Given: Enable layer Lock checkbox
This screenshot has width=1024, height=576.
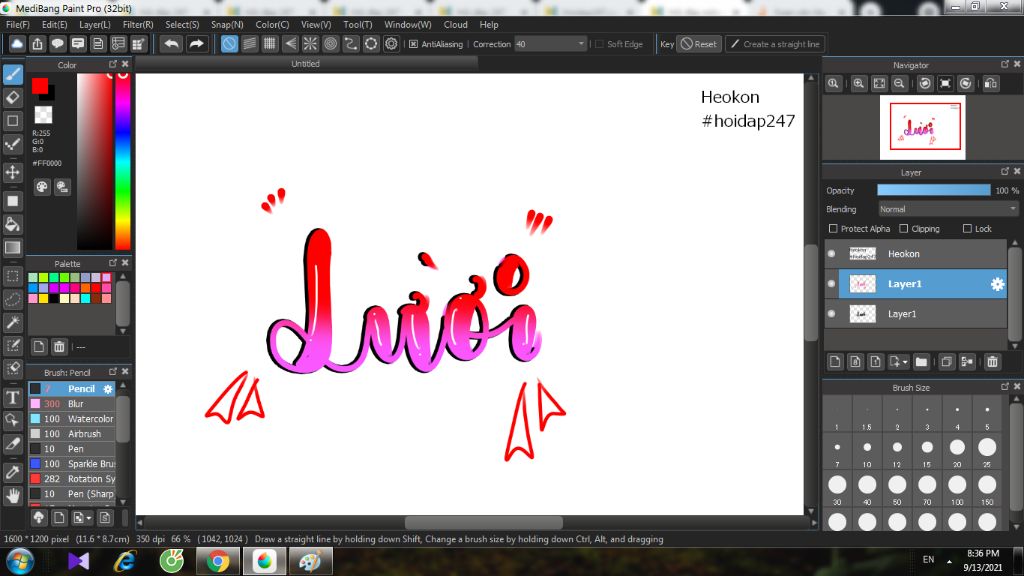Looking at the screenshot, I should [967, 229].
